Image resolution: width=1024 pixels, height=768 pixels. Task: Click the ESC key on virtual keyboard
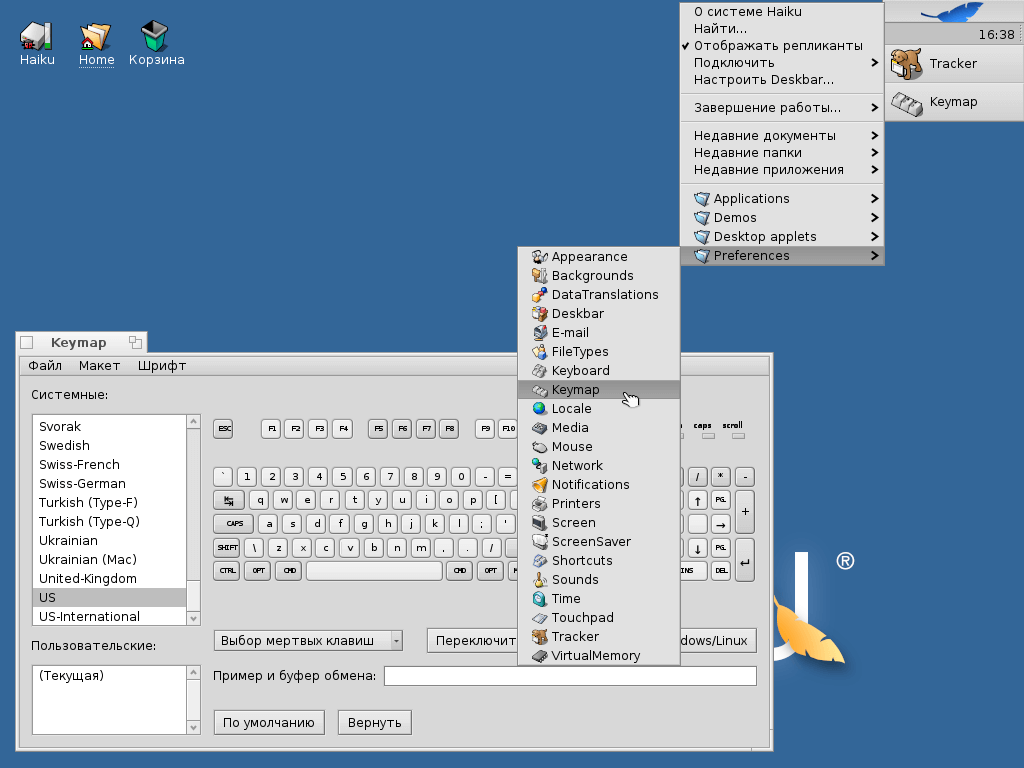click(223, 429)
